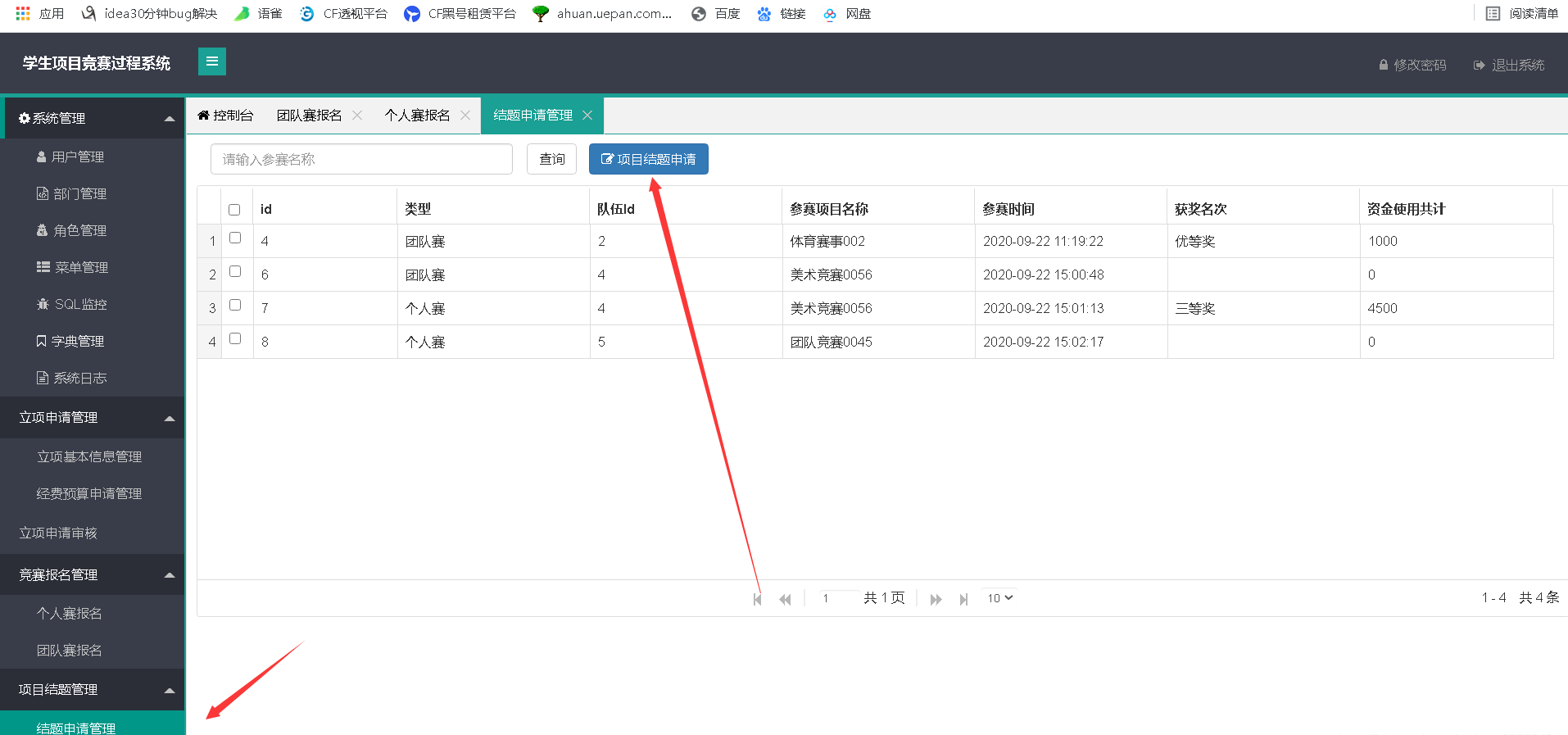
Task: Open idea30分钟bug解决 bookmark
Action: point(150,14)
